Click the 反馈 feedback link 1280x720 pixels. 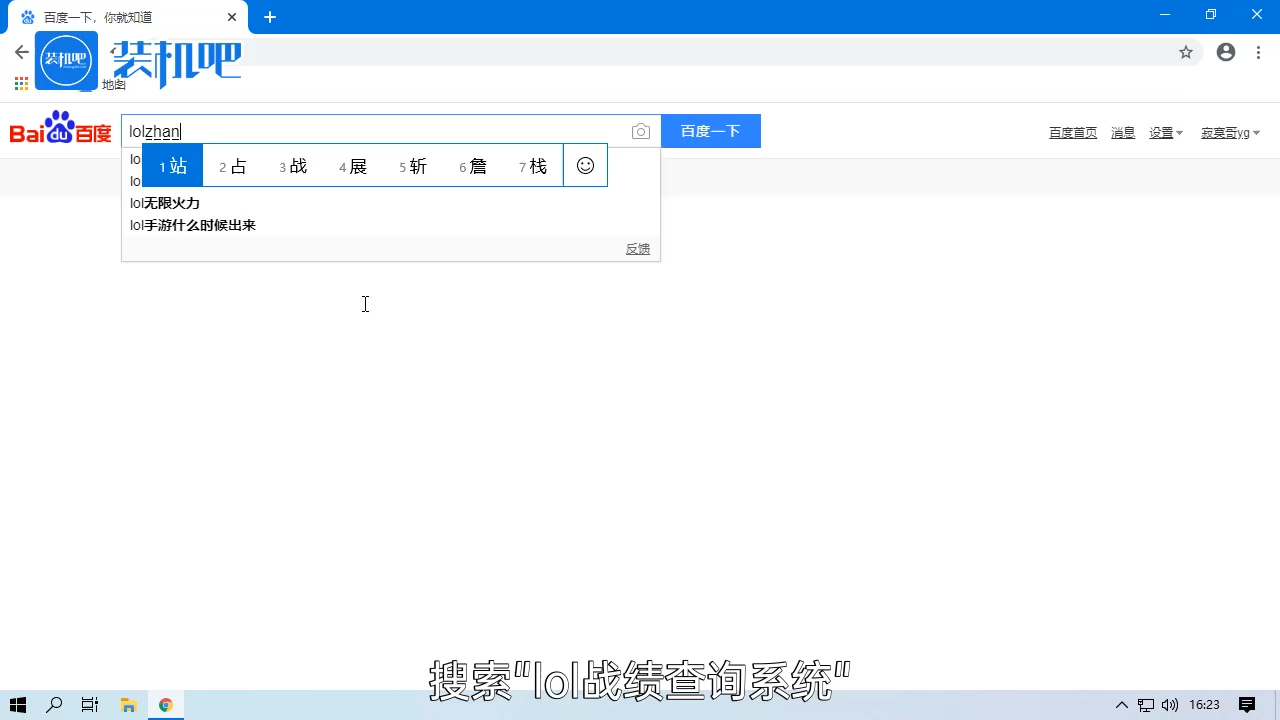[637, 249]
